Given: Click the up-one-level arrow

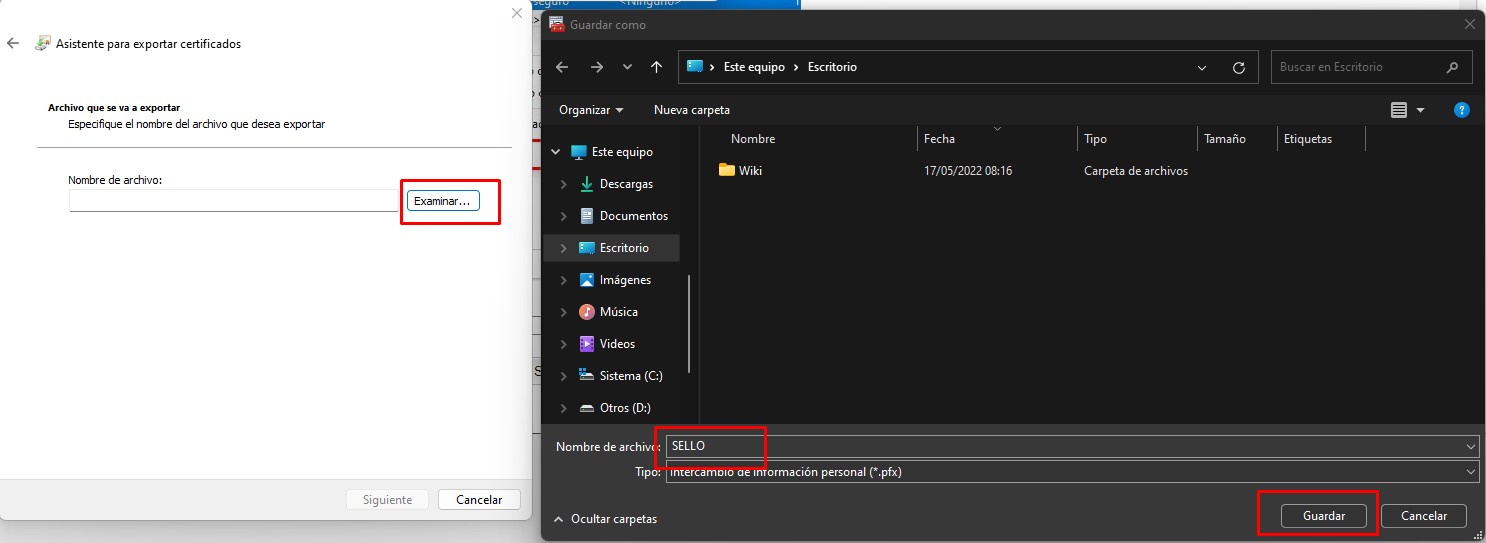Looking at the screenshot, I should coord(656,67).
